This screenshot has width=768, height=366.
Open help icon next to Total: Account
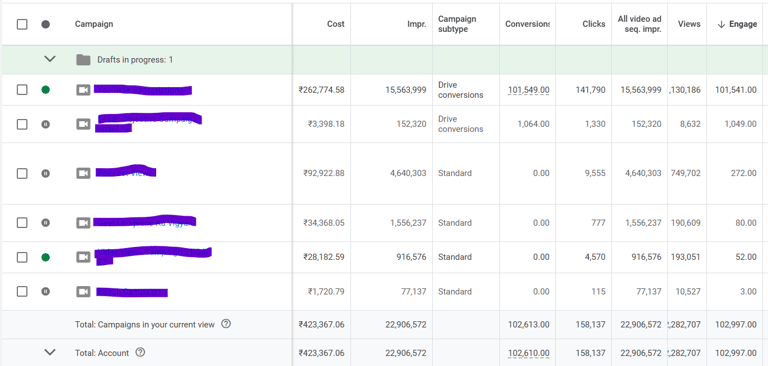point(140,352)
